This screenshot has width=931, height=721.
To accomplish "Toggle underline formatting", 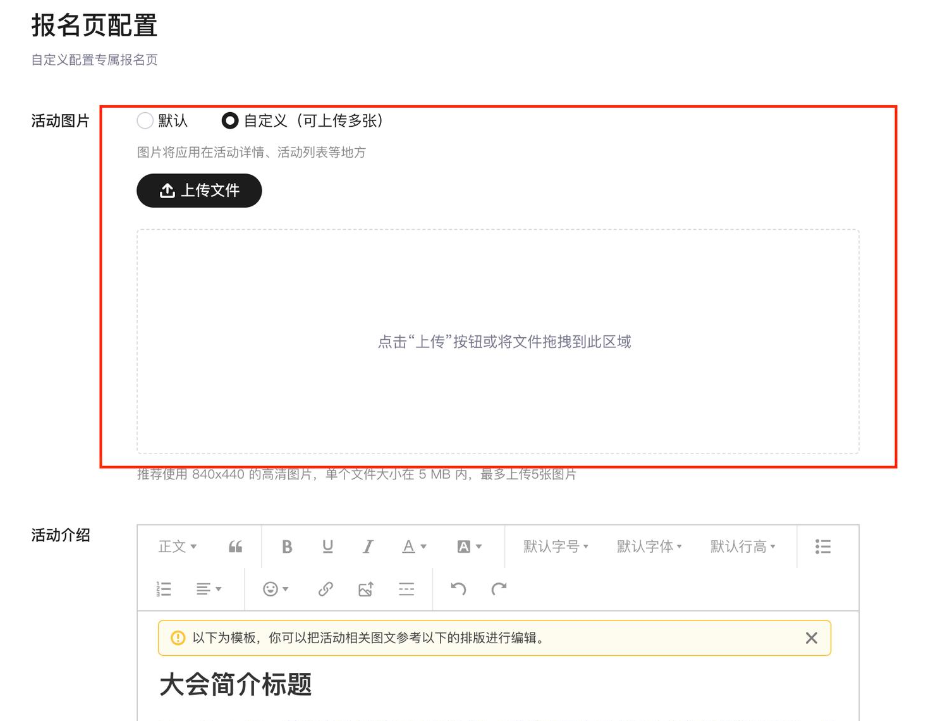I will [327, 546].
